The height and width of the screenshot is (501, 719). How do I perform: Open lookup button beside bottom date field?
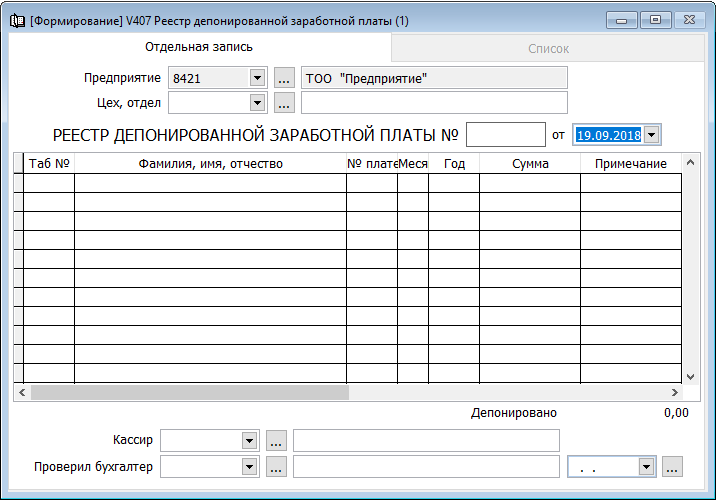(x=673, y=466)
